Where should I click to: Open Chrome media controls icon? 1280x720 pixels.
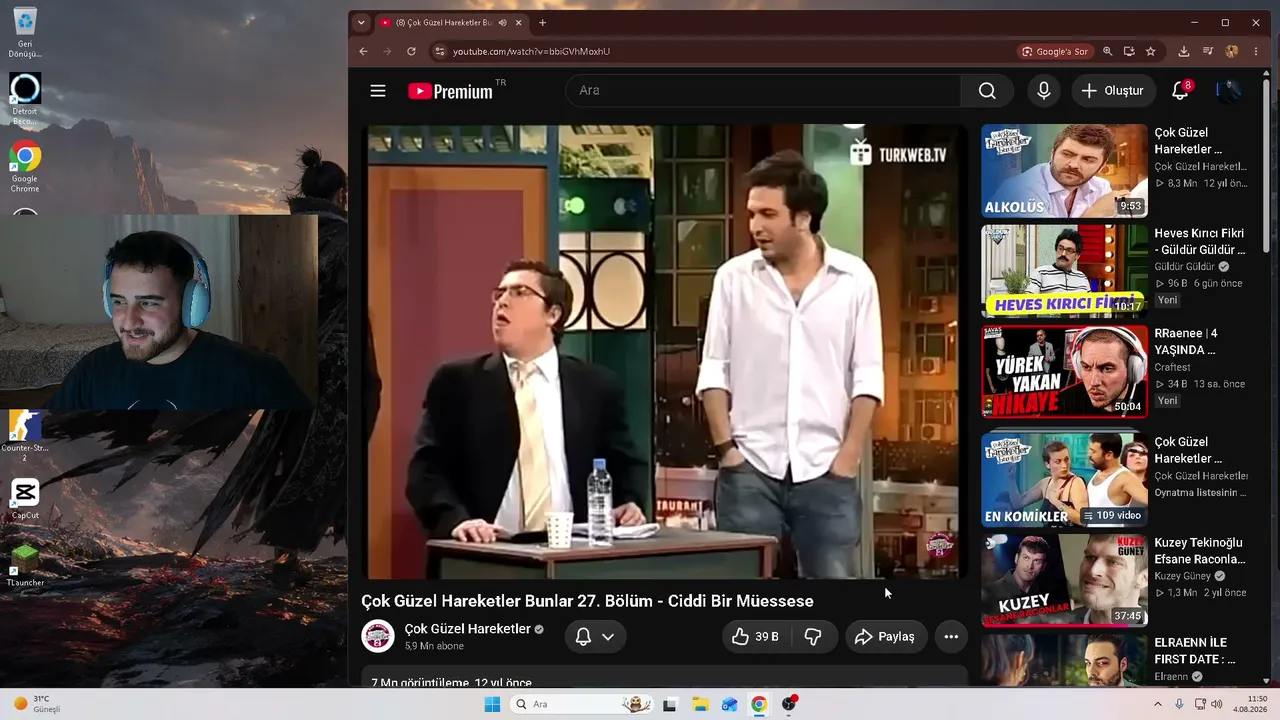pos(1208,51)
